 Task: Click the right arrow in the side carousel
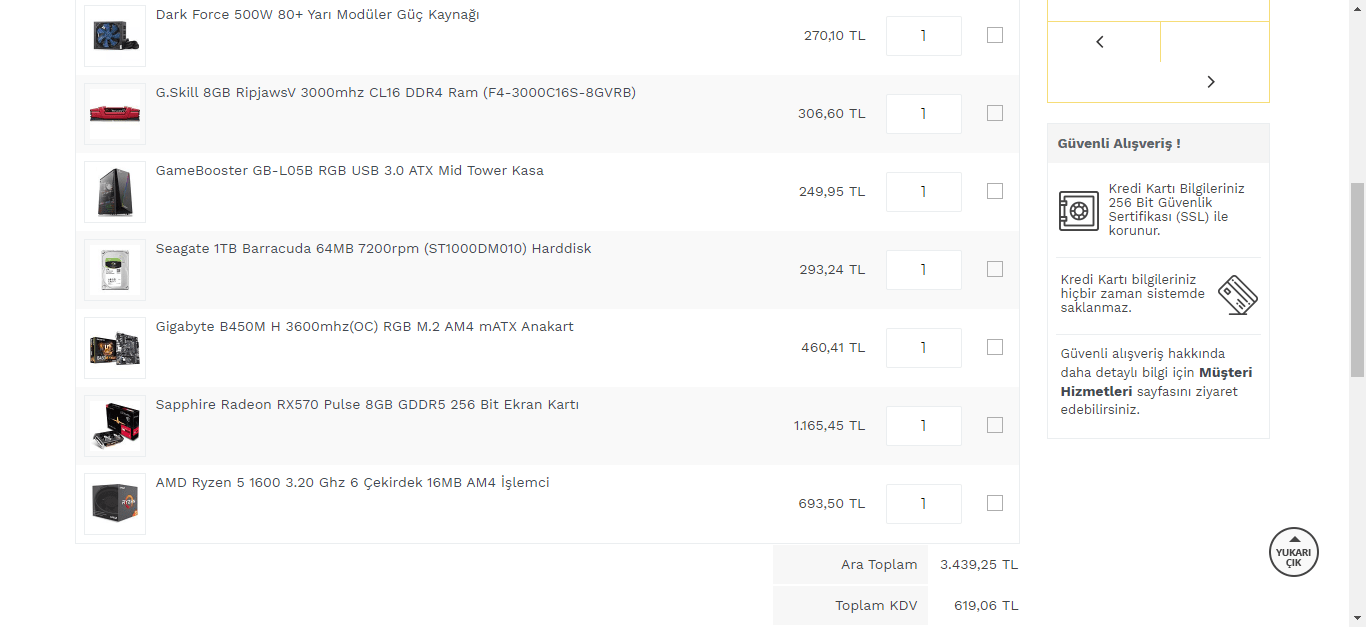pyautogui.click(x=1211, y=82)
